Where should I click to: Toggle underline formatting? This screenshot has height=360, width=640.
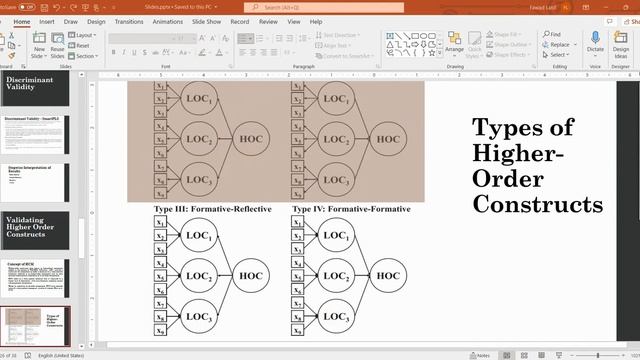coord(134,52)
